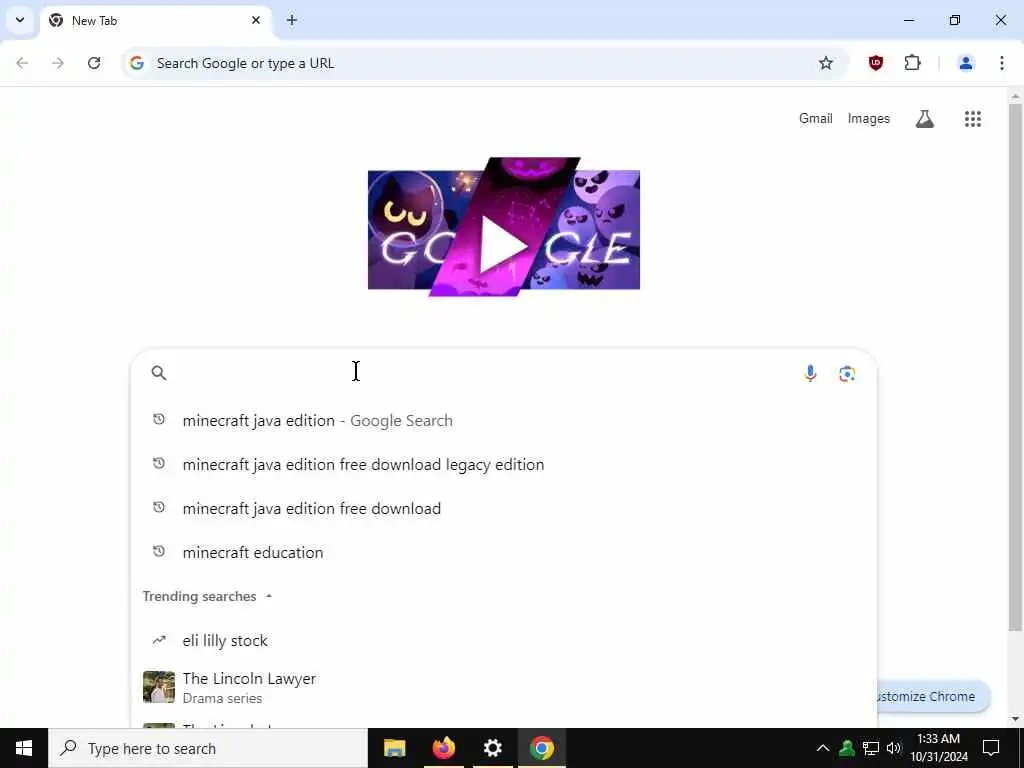
Task: Open the notification action center
Action: (x=991, y=748)
